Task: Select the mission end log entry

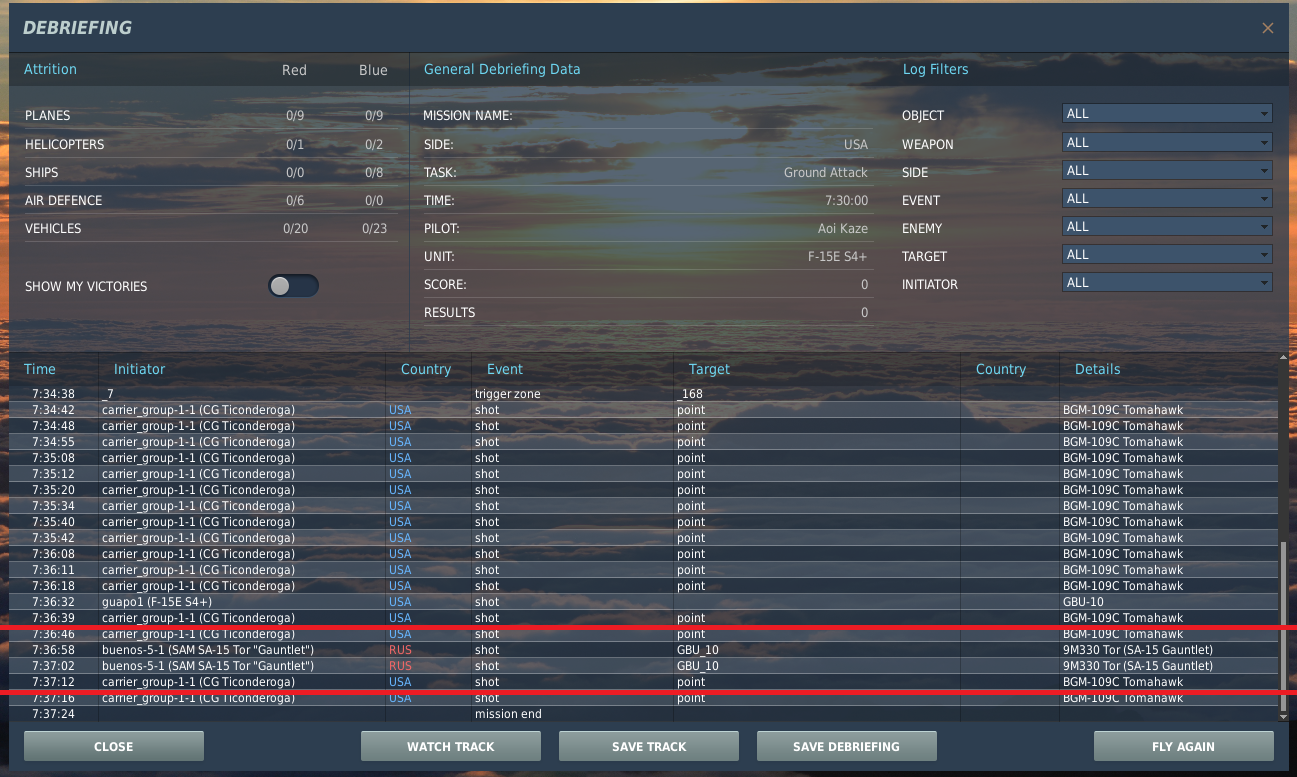Action: tap(643, 714)
